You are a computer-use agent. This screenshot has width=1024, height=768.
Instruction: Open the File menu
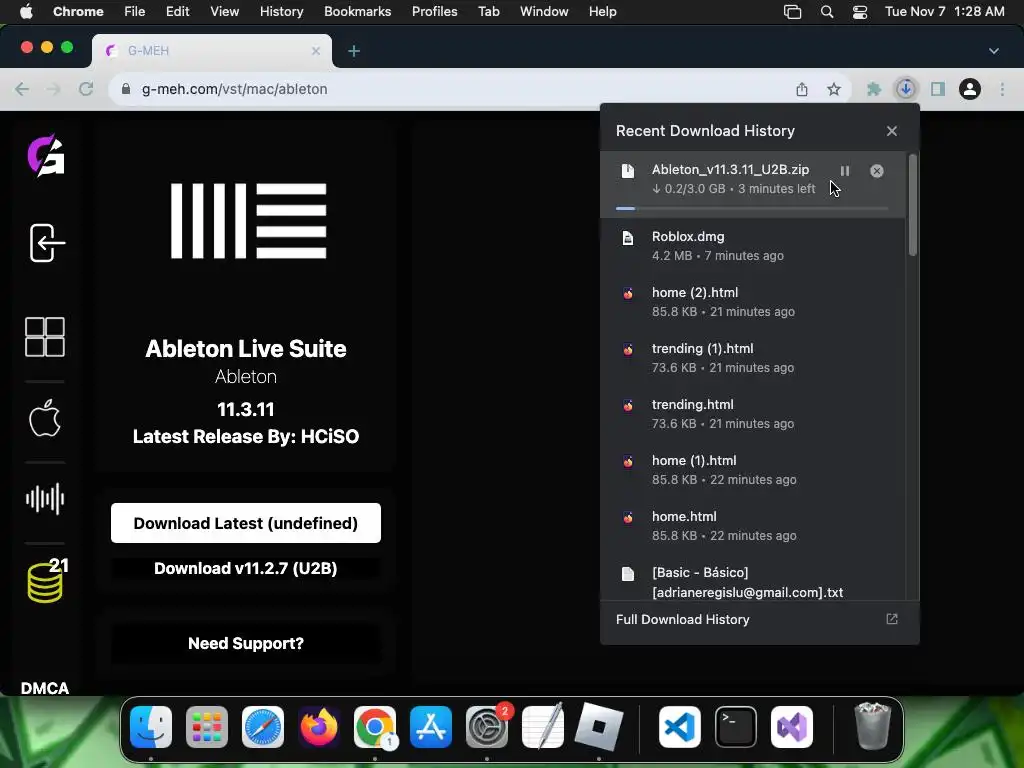[x=135, y=11]
